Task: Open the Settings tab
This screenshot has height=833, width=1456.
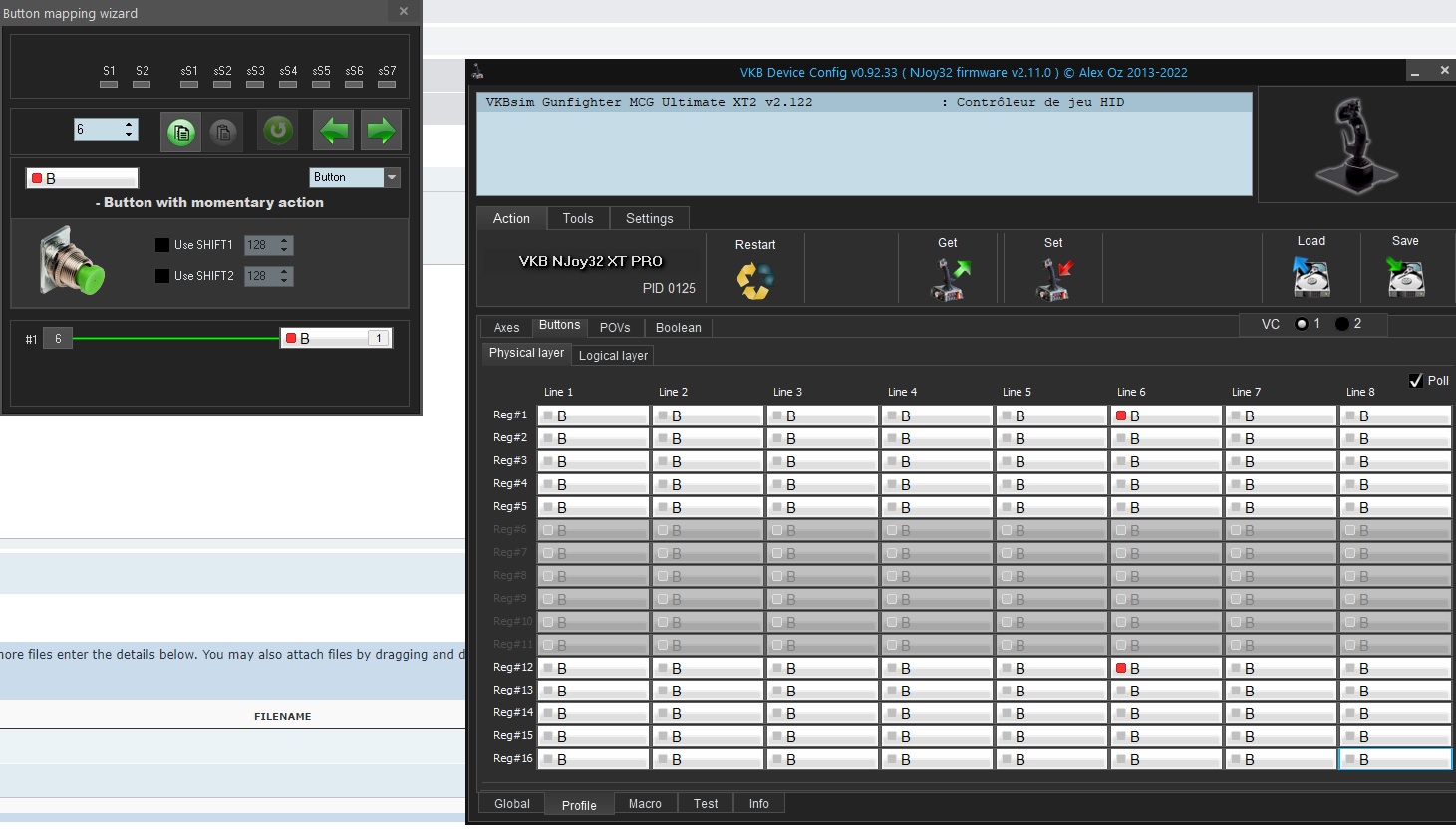Action: (650, 219)
